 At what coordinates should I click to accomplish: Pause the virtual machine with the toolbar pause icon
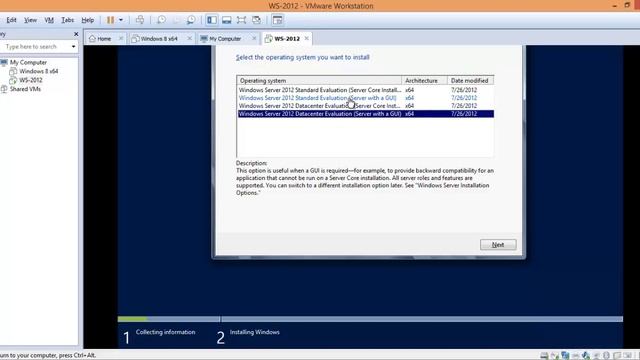[110, 20]
